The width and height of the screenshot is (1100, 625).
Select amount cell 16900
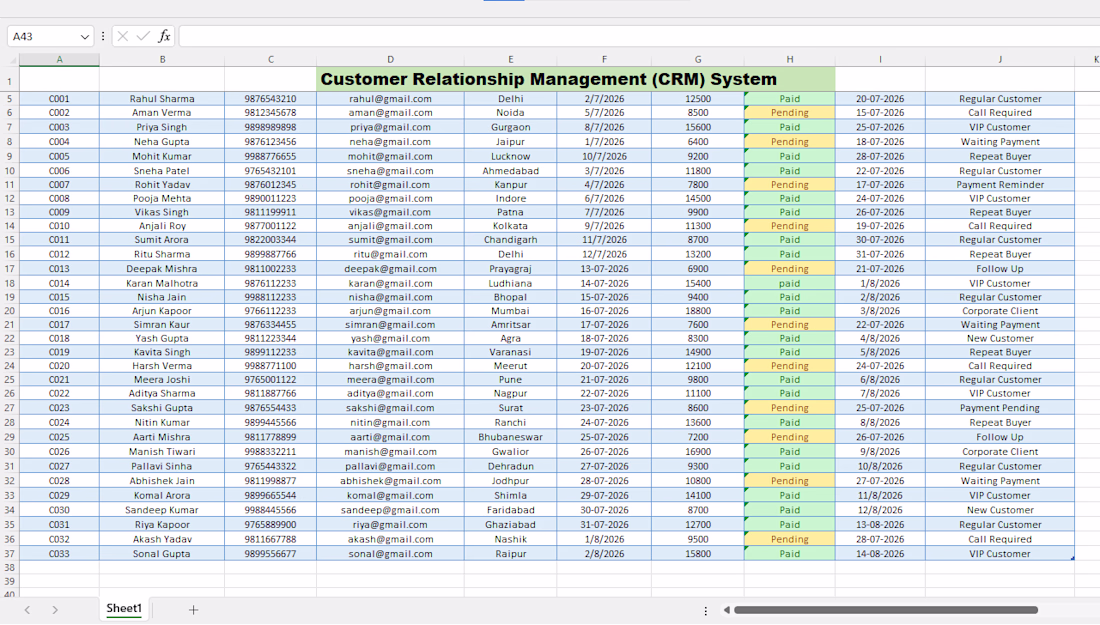[x=698, y=452]
